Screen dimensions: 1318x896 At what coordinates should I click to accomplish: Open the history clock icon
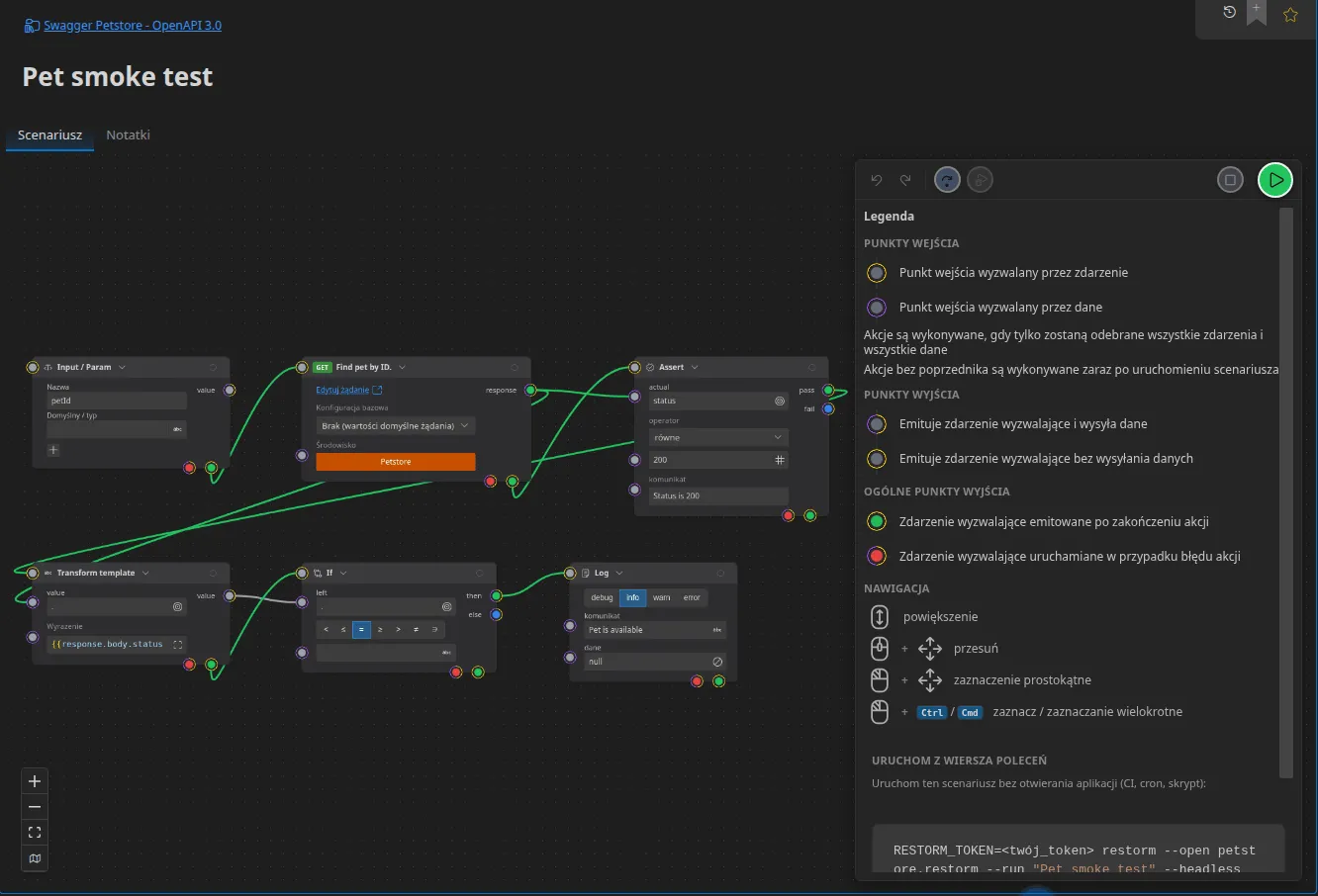(1229, 12)
